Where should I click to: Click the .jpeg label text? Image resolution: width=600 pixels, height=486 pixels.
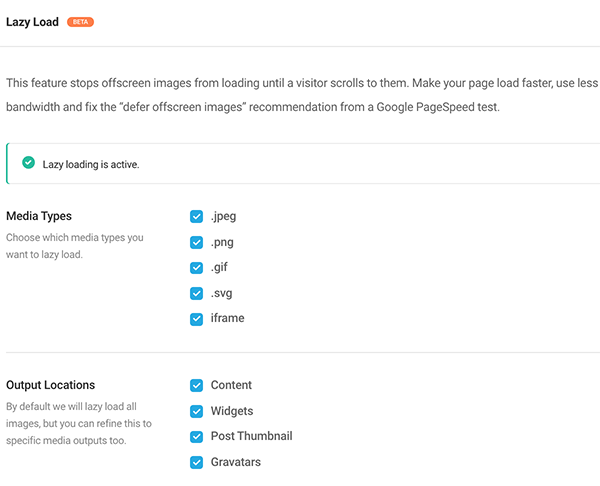click(223, 216)
